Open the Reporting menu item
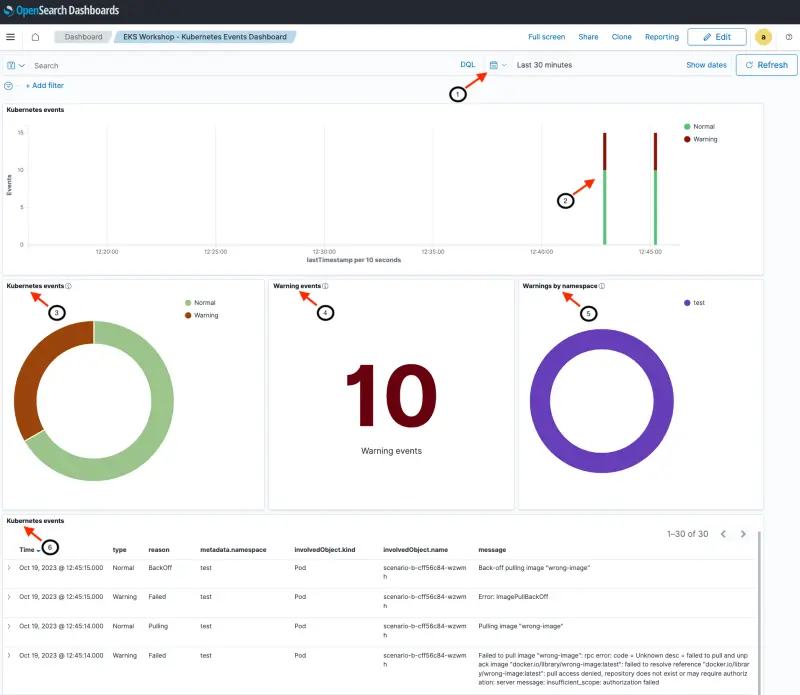Image resolution: width=800 pixels, height=695 pixels. coord(661,37)
